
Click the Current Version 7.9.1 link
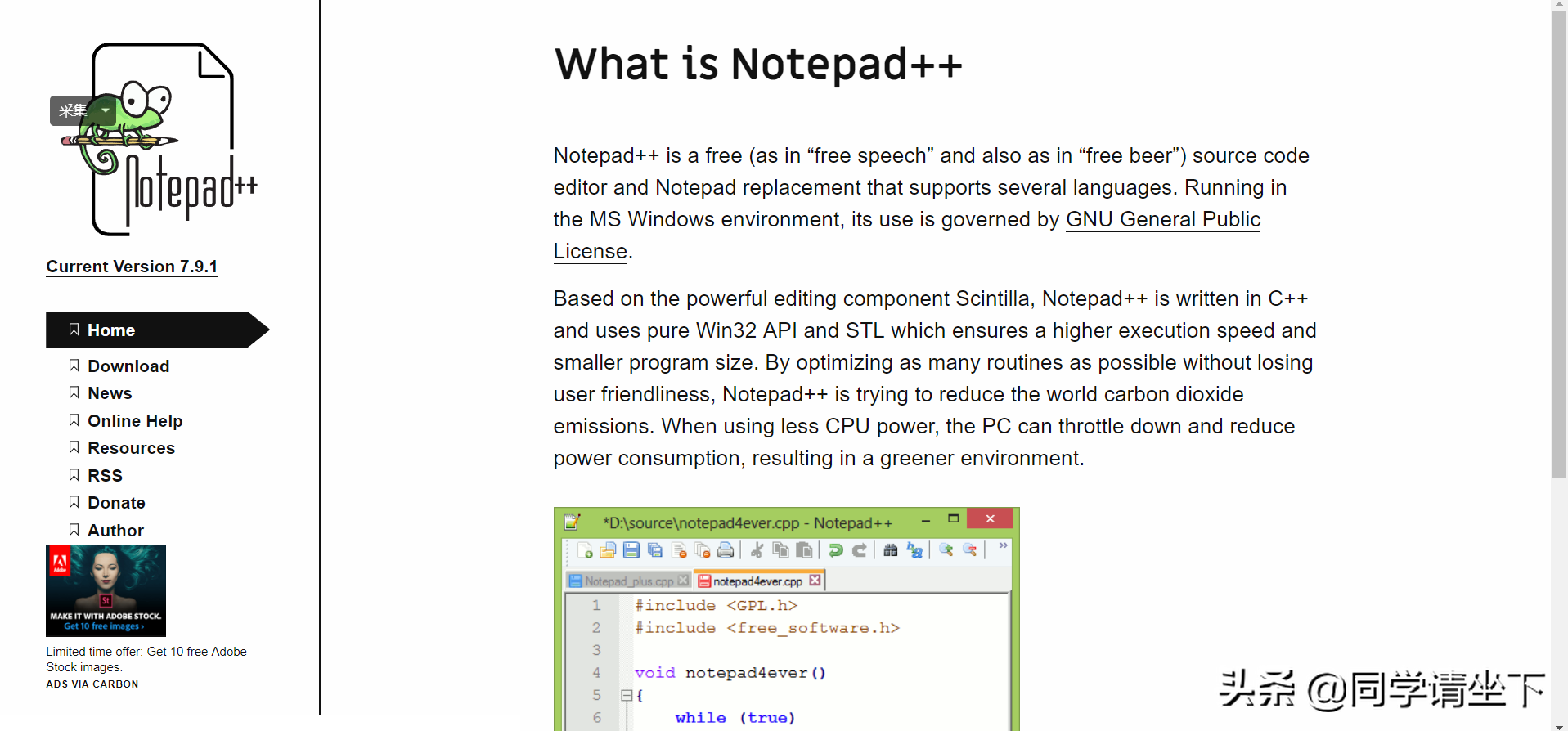pyautogui.click(x=132, y=267)
